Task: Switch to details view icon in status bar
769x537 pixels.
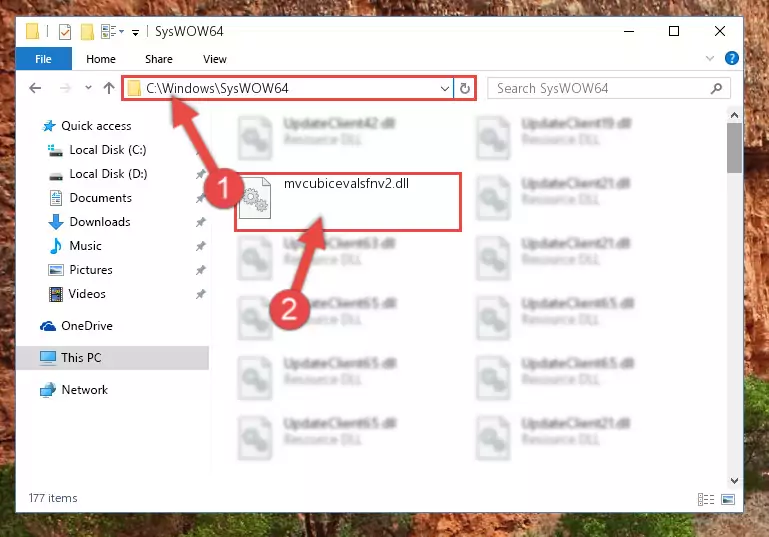Action: pos(706,499)
